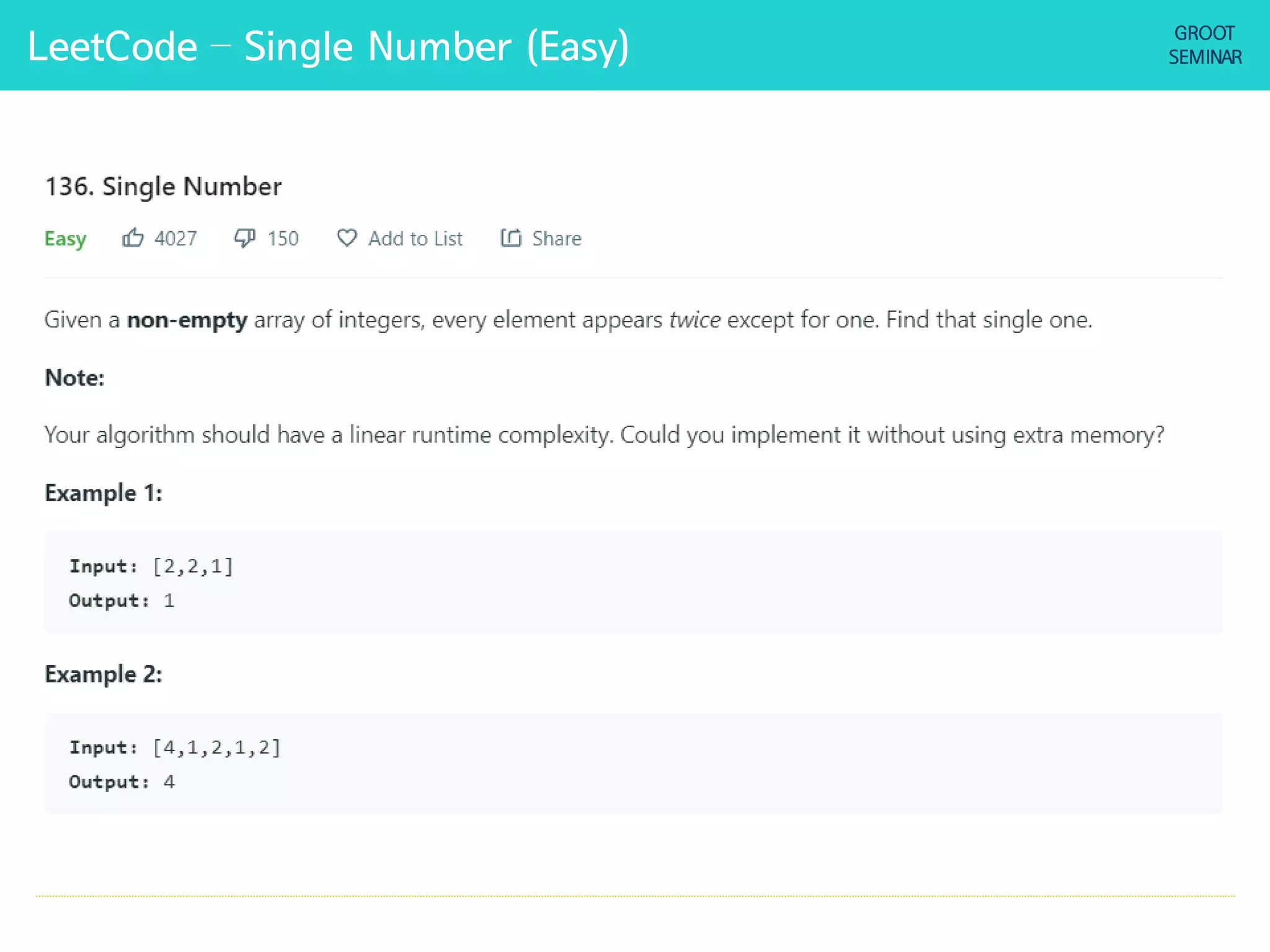Click the Example 2 heading
1270x952 pixels.
pos(103,674)
